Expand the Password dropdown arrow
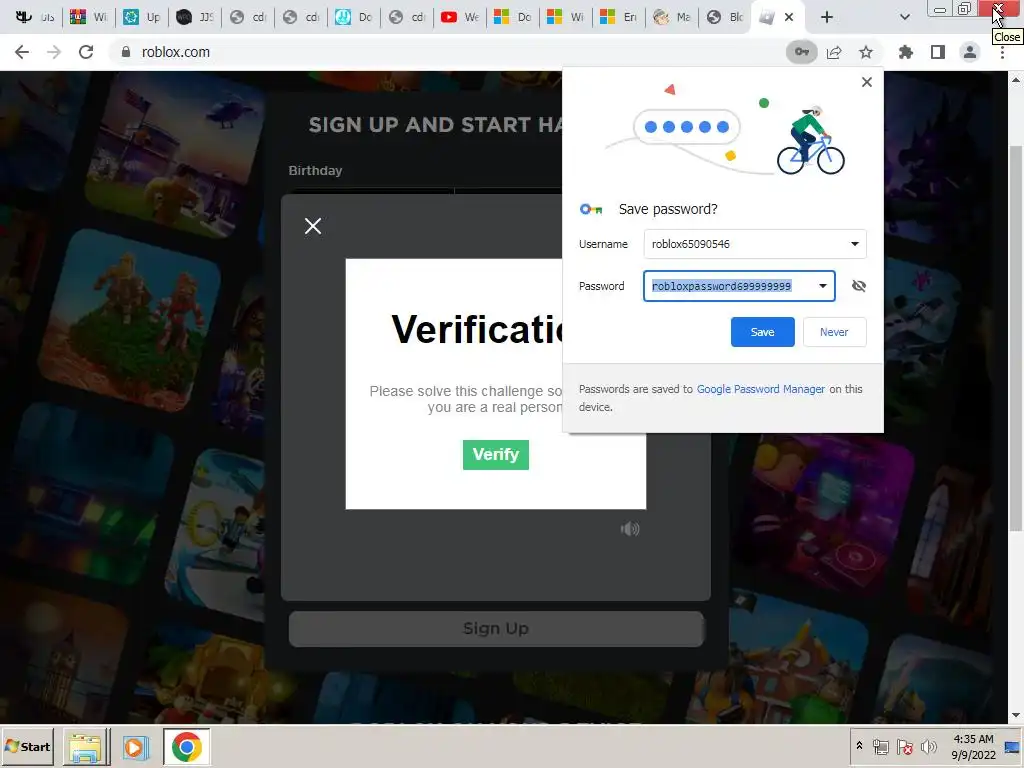 pyautogui.click(x=822, y=286)
